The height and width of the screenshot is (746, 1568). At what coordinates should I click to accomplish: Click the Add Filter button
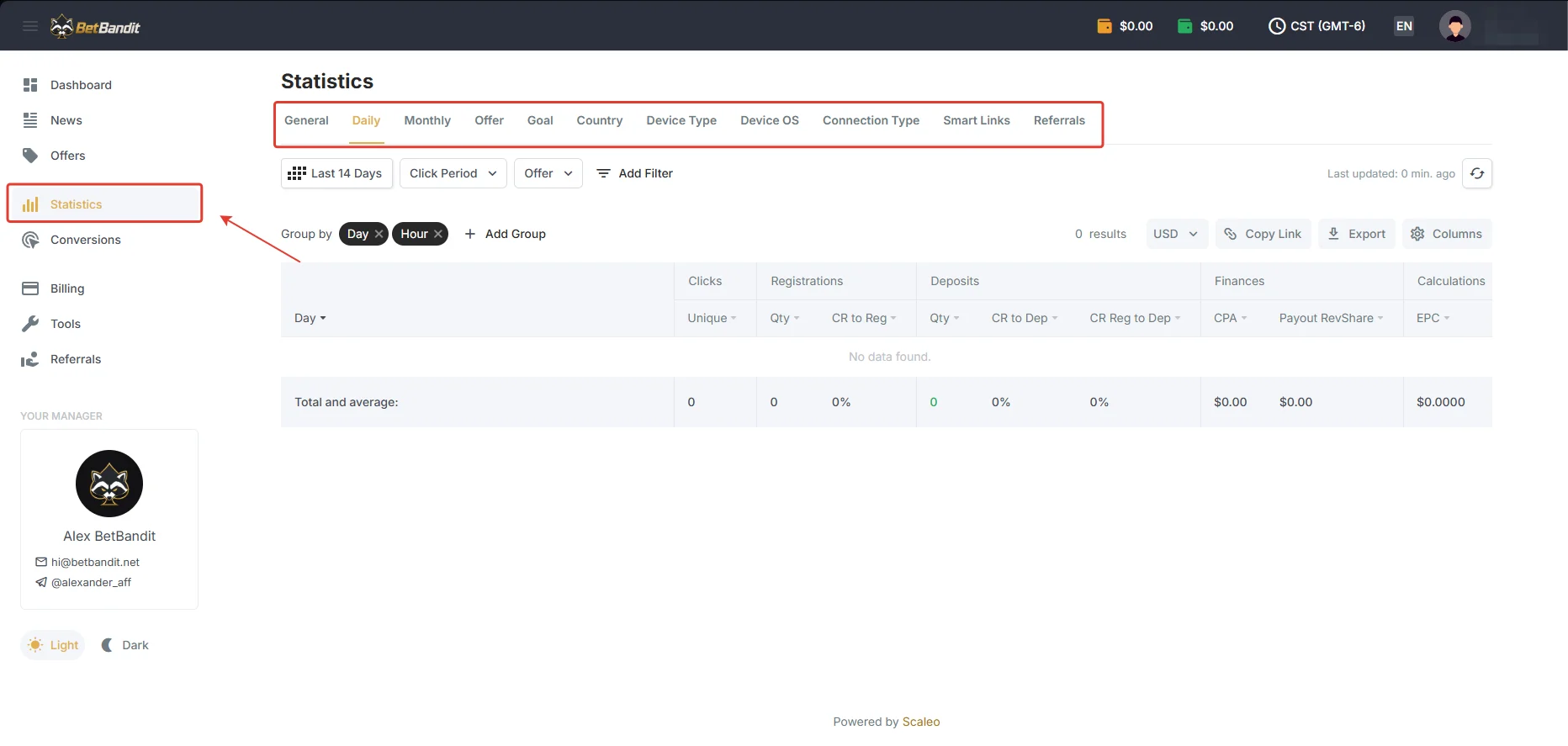635,173
